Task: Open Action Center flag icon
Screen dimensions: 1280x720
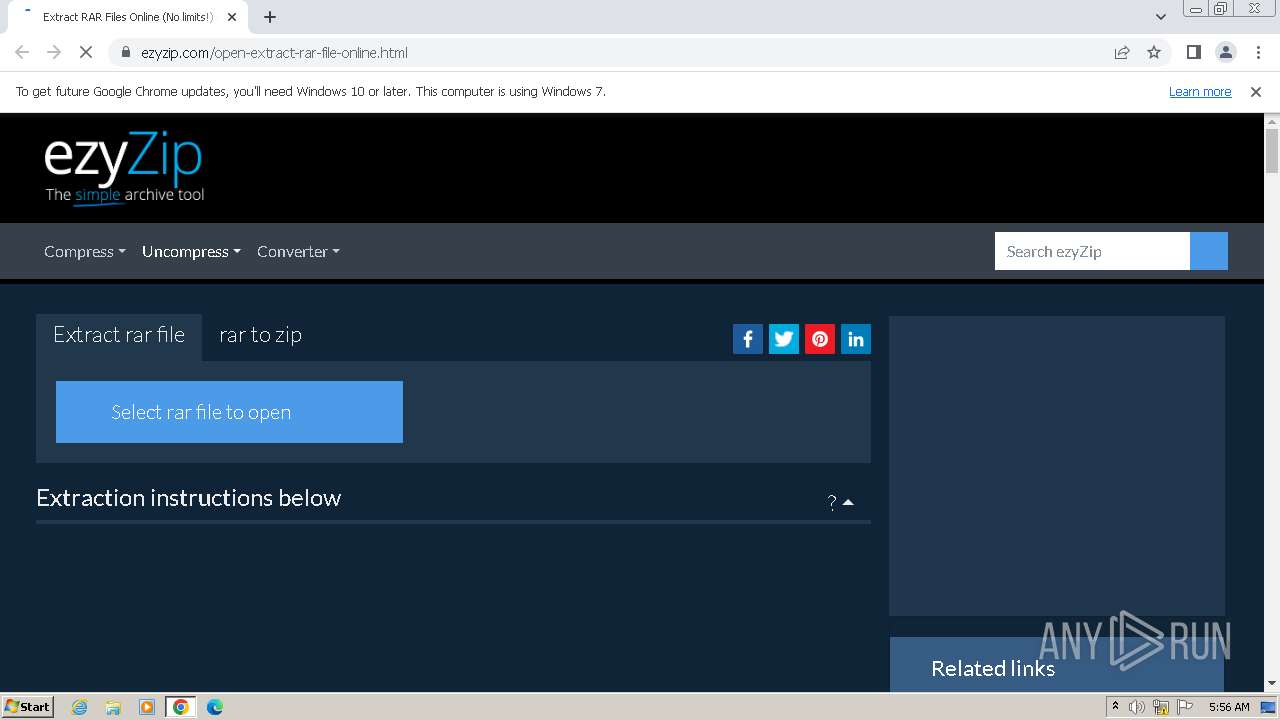Action: [1185, 707]
